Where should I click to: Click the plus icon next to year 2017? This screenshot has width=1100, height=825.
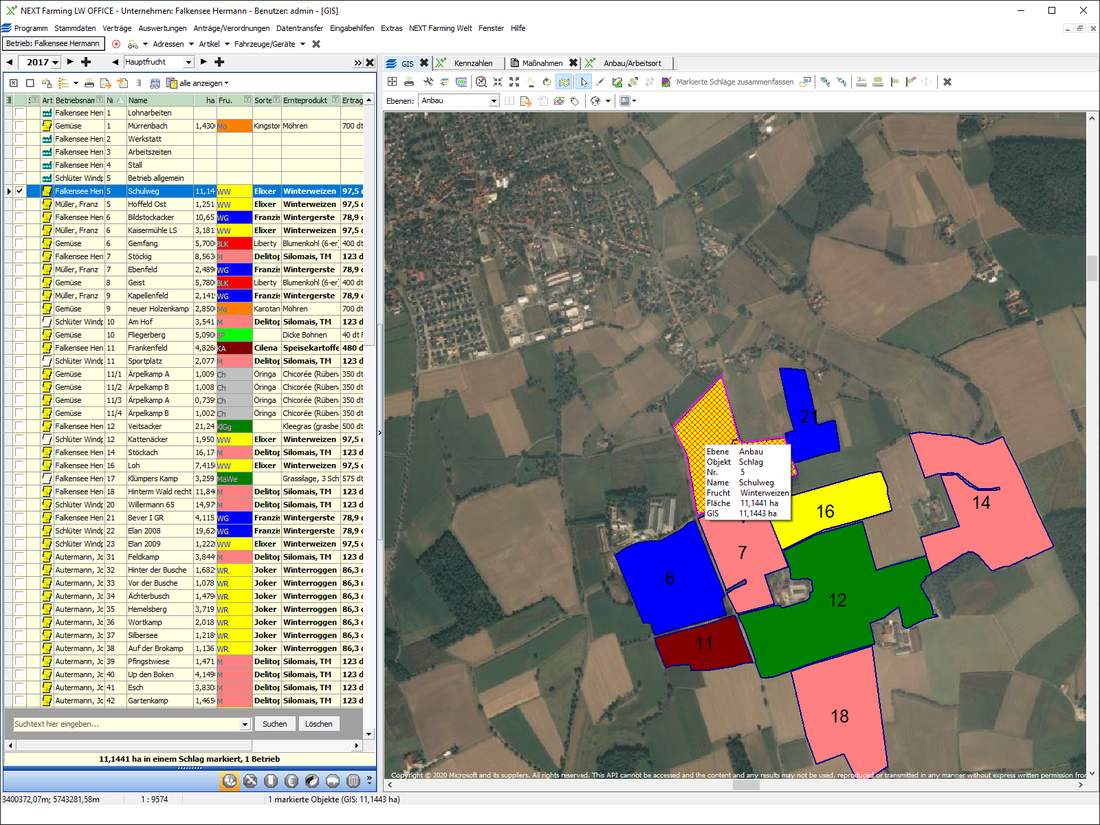[x=86, y=62]
